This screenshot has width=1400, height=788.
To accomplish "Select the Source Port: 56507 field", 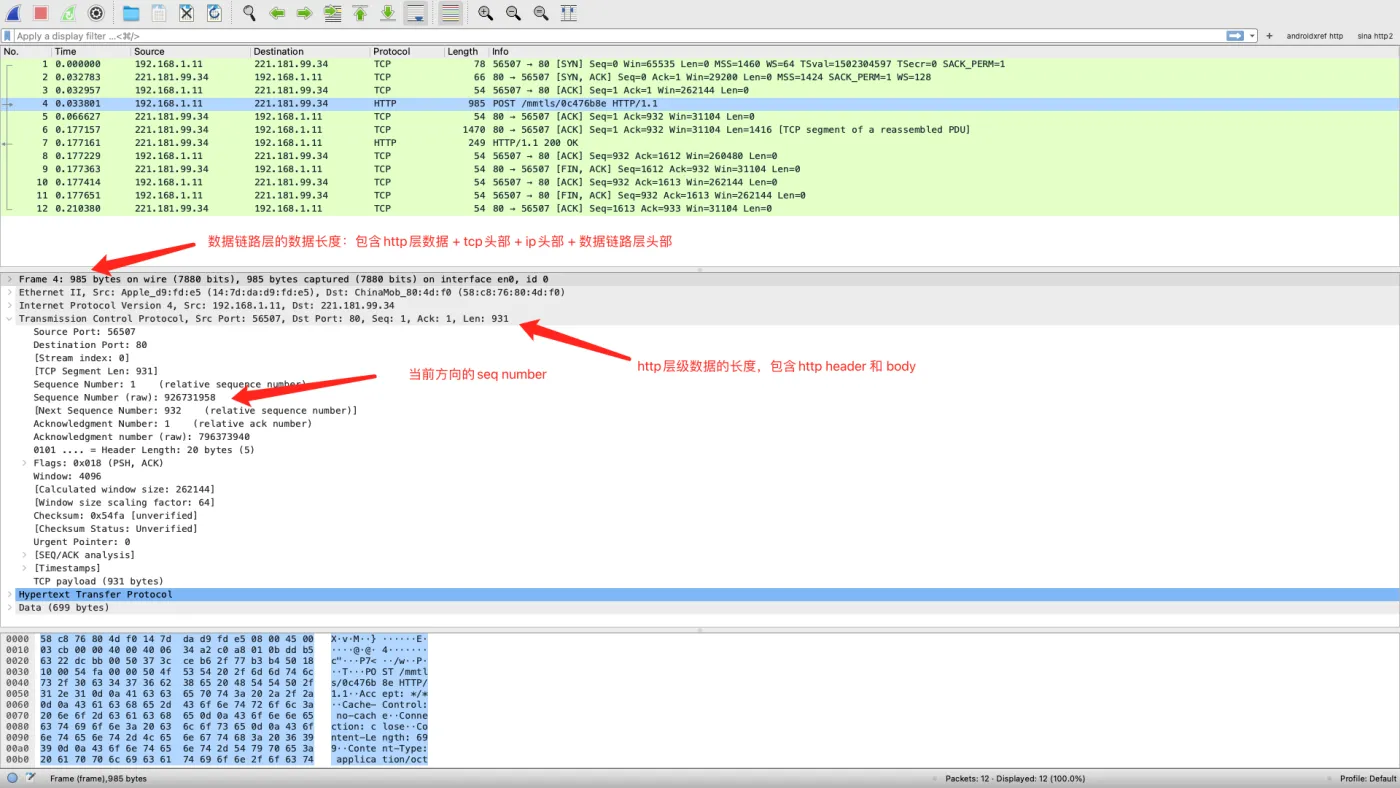I will pyautogui.click(x=84, y=332).
